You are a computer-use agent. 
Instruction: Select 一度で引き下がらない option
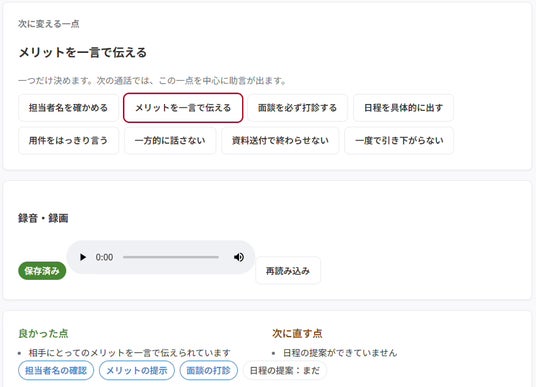399,141
